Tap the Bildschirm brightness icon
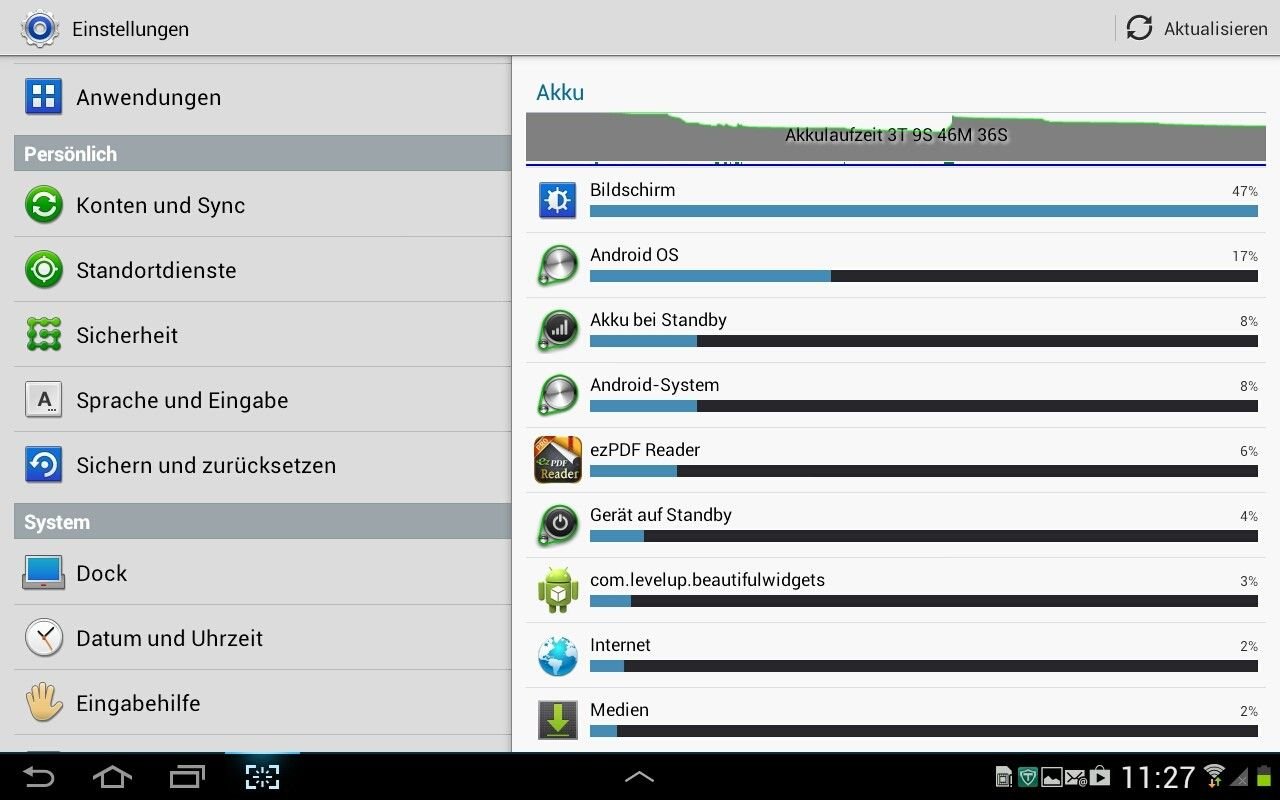The width and height of the screenshot is (1280, 800). click(x=558, y=200)
